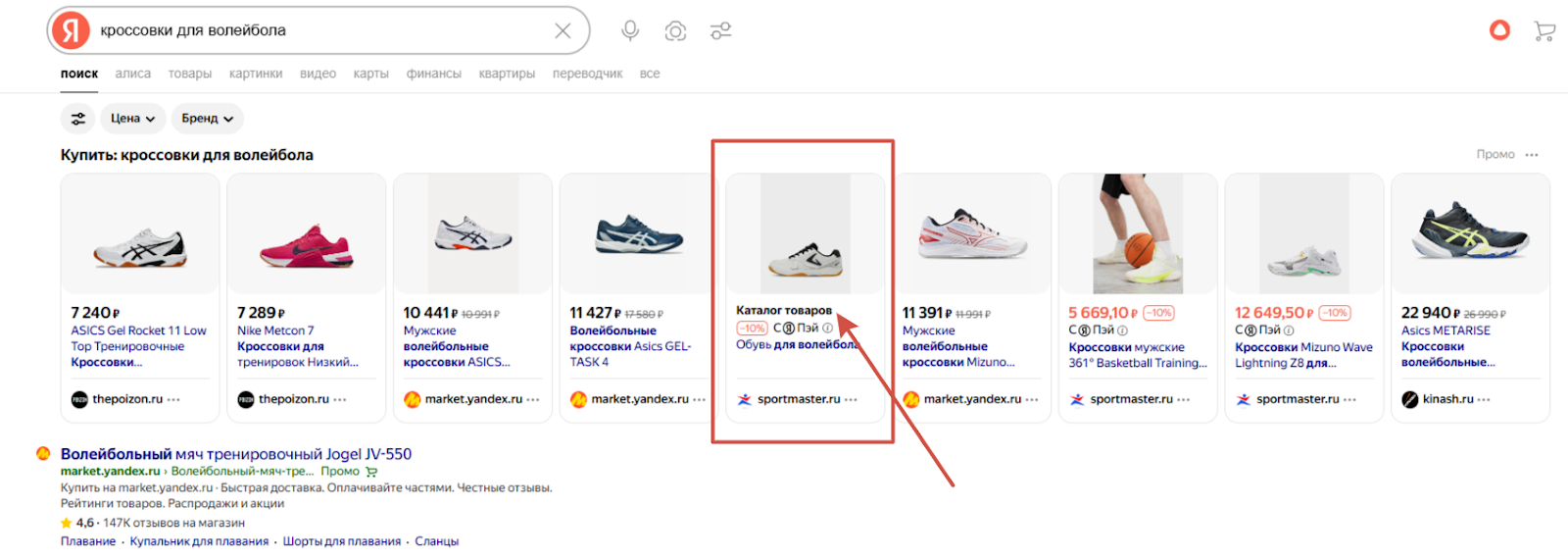Switch to the товары tab
Image resolution: width=1568 pixels, height=558 pixels.
(189, 74)
